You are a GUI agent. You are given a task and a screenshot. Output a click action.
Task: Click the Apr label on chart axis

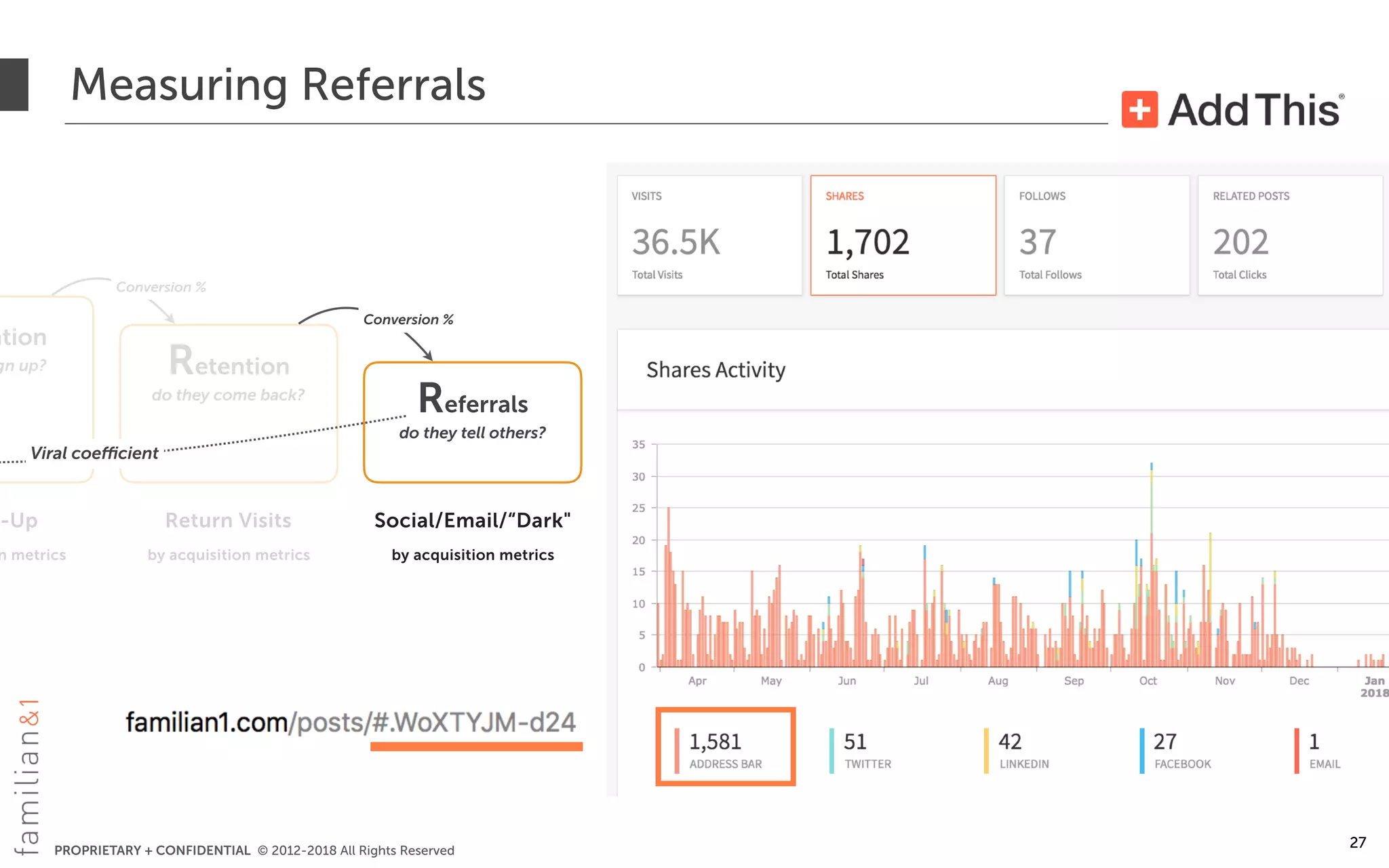(697, 681)
